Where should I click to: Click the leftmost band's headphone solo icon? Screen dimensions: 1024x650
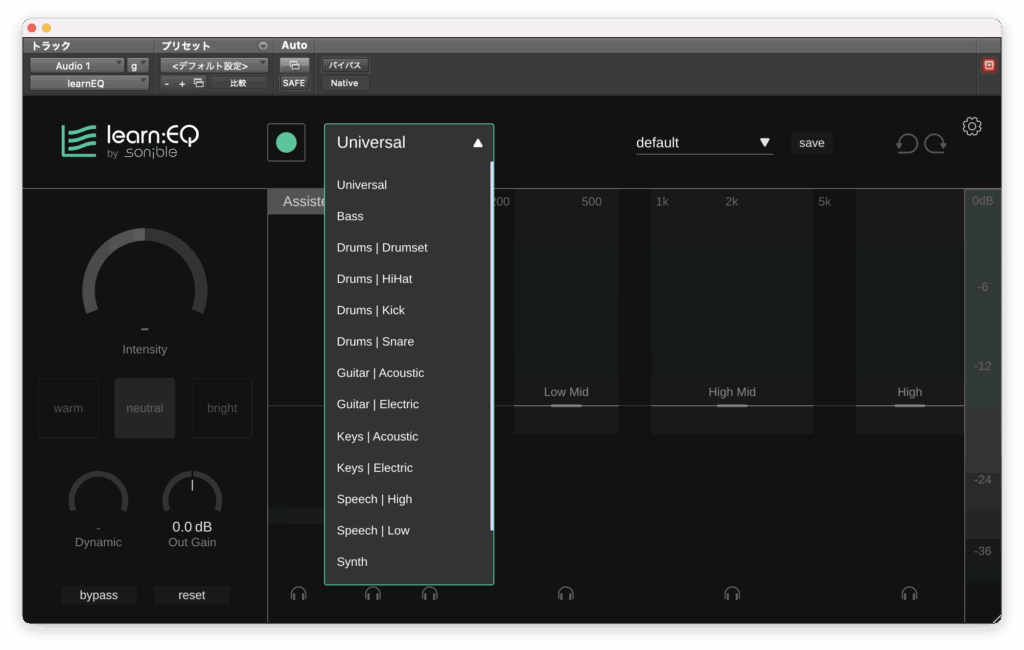coord(298,593)
